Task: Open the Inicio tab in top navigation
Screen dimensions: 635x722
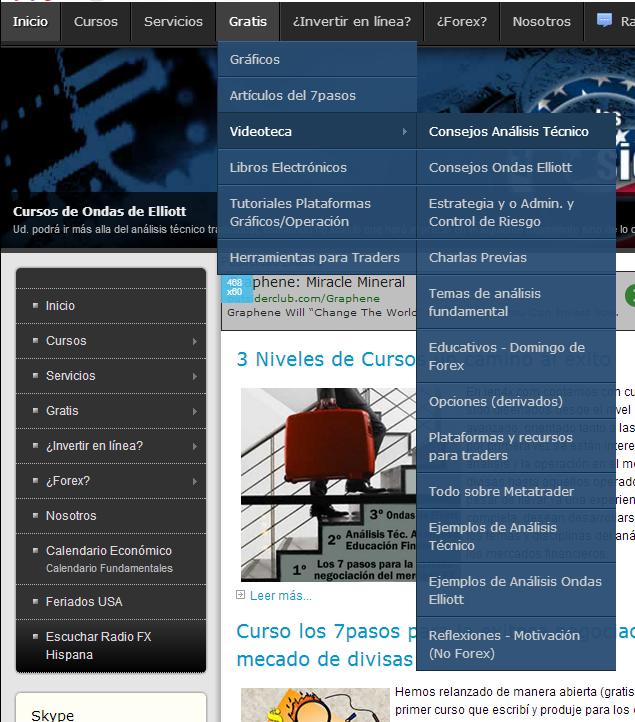Action: (30, 22)
